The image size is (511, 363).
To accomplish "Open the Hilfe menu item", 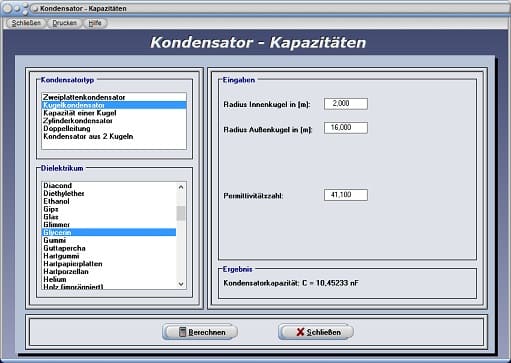I will [x=95, y=23].
